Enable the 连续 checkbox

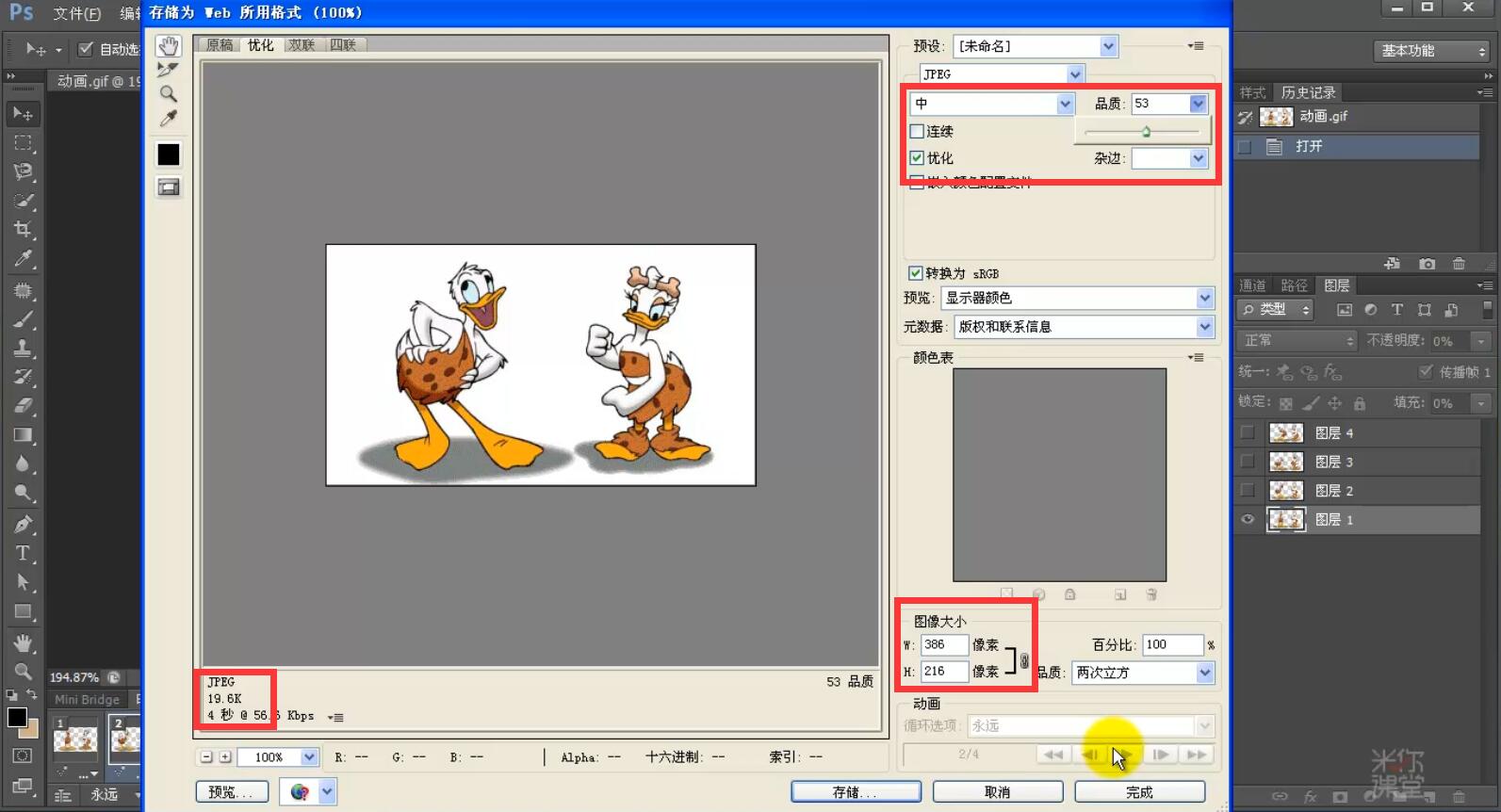pyautogui.click(x=917, y=131)
